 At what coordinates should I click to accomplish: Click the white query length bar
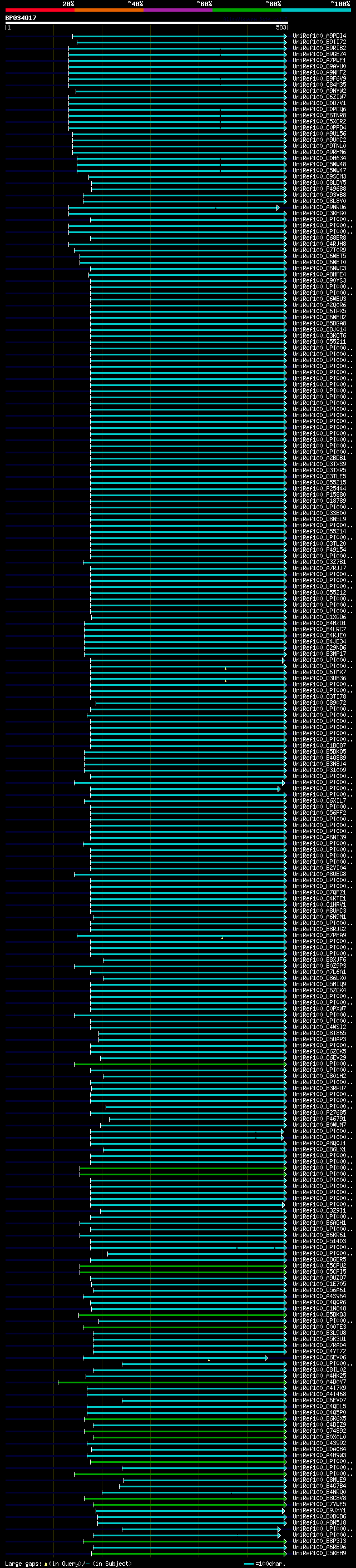click(147, 23)
